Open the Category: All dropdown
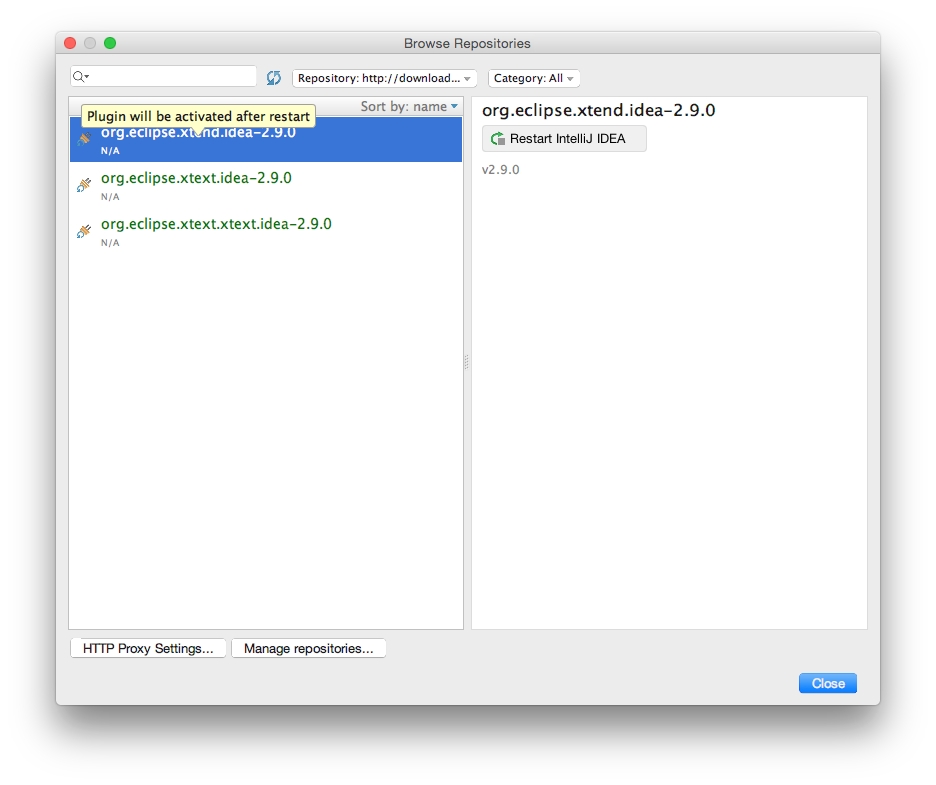 pos(534,78)
